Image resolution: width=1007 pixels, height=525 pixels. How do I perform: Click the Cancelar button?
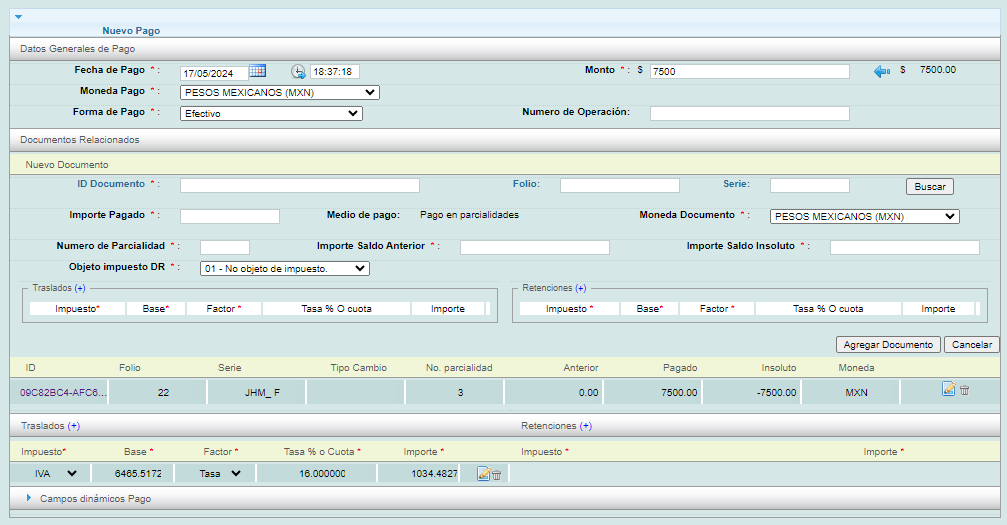click(971, 344)
